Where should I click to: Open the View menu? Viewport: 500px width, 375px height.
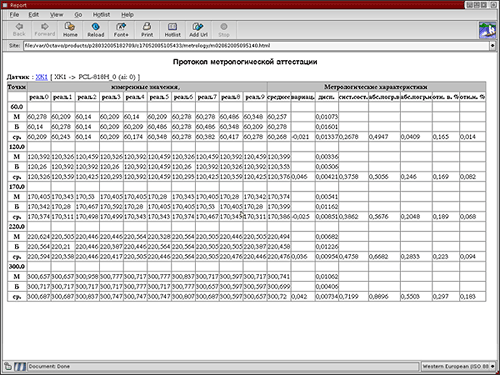pyautogui.click(x=56, y=15)
